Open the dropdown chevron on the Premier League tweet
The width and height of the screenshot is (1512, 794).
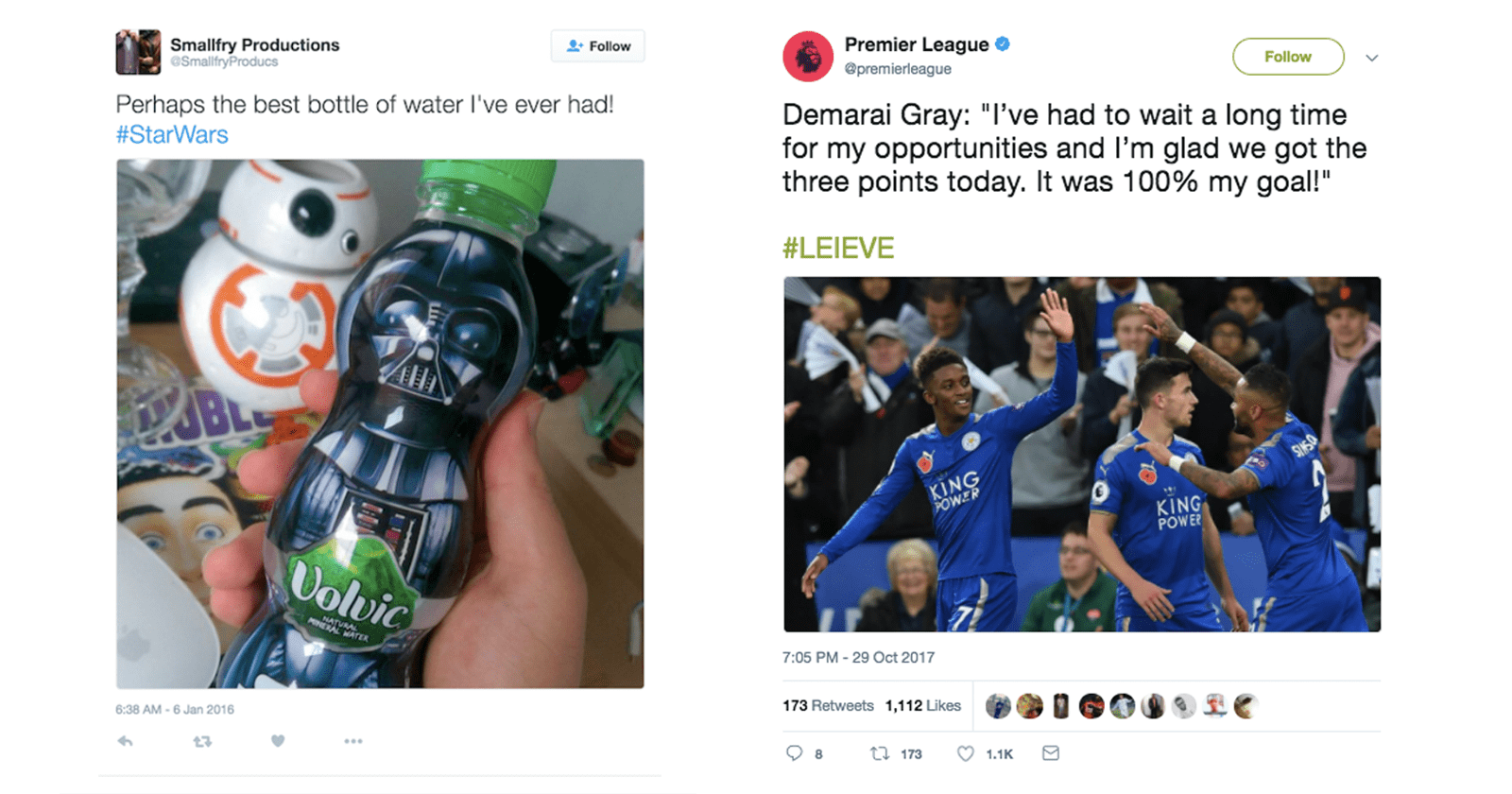pyautogui.click(x=1373, y=57)
